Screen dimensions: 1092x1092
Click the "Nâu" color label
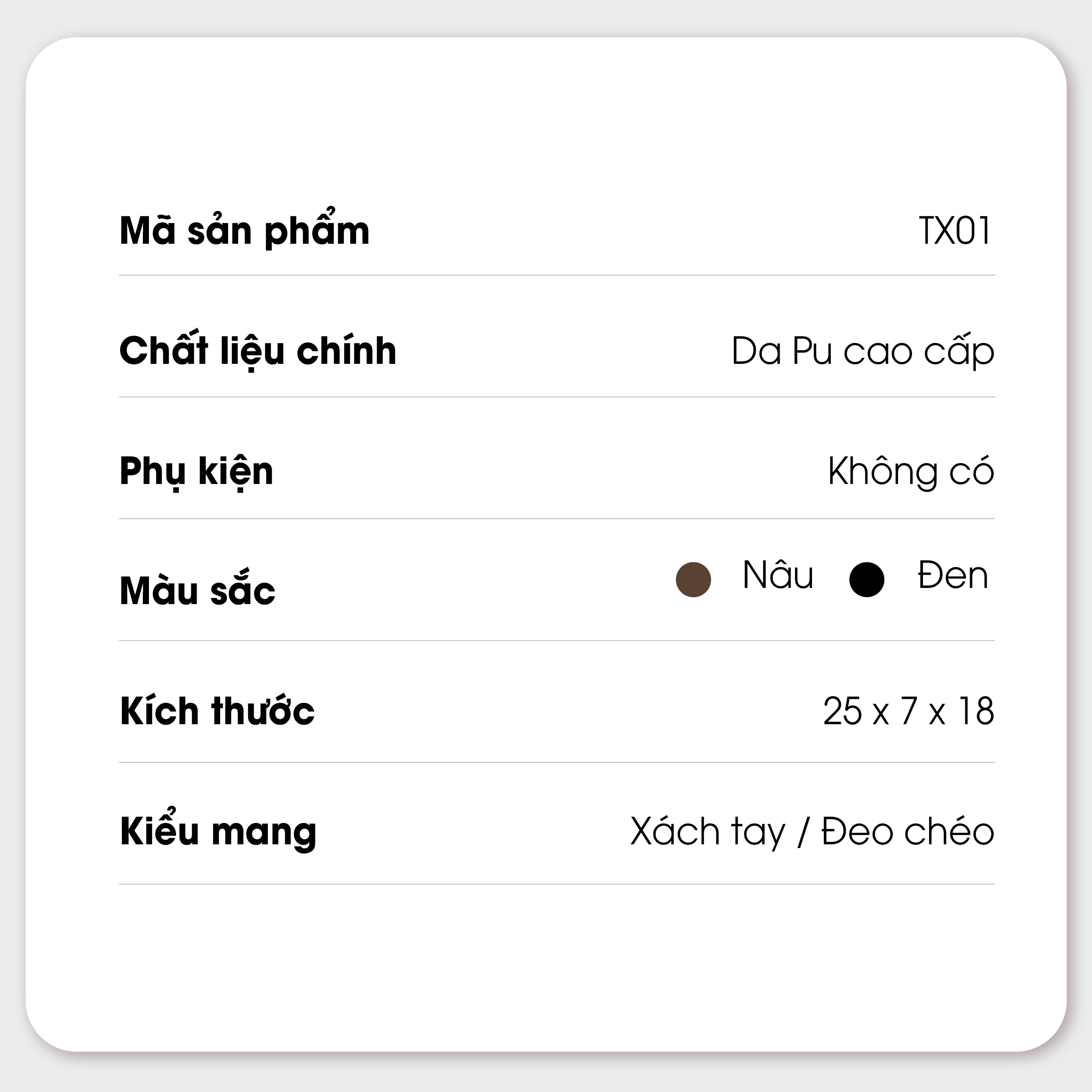778,575
